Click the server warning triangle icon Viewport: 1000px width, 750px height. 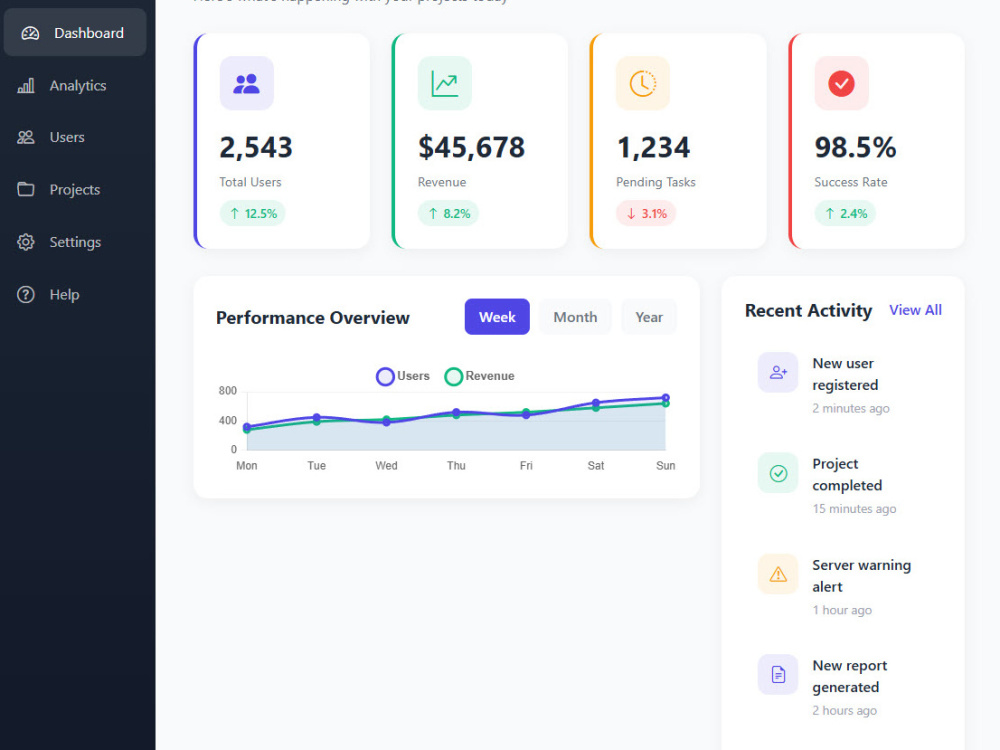778,574
